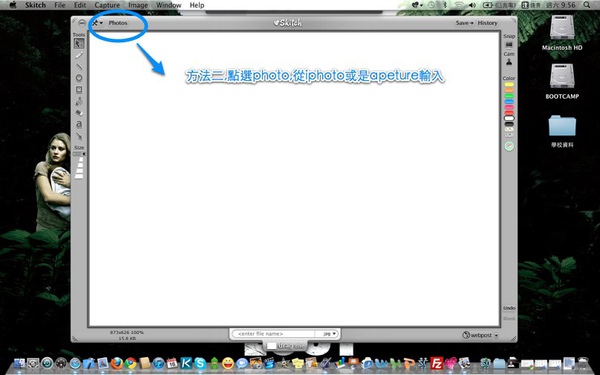Open FileZilla from the Dock
Viewport: 600px width, 375px height.
pyautogui.click(x=436, y=363)
